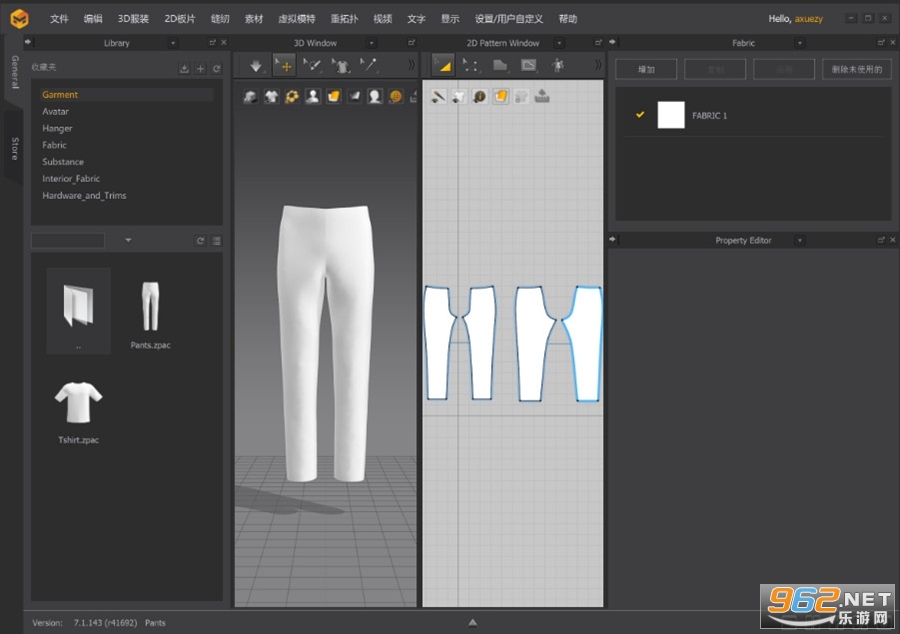Toggle show avatar icon in 3D view
Image resolution: width=900 pixels, height=634 pixels.
(312, 96)
